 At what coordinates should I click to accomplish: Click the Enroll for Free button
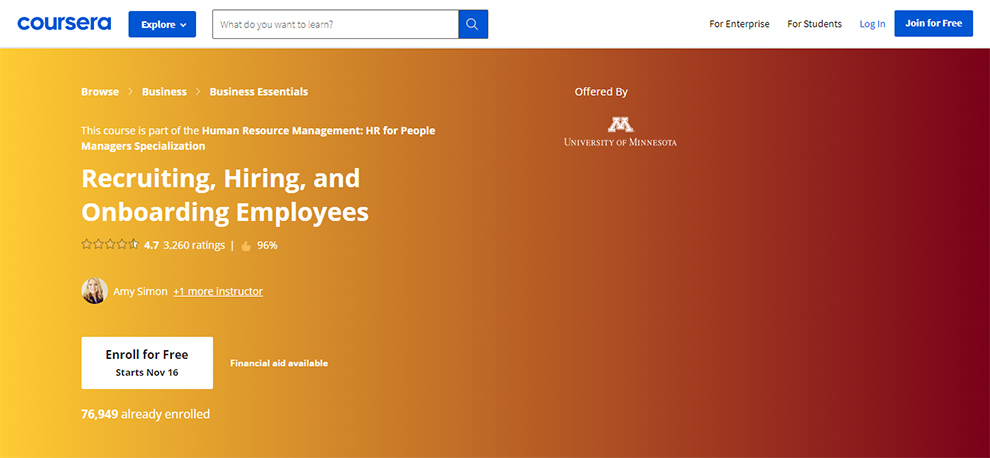(x=147, y=363)
